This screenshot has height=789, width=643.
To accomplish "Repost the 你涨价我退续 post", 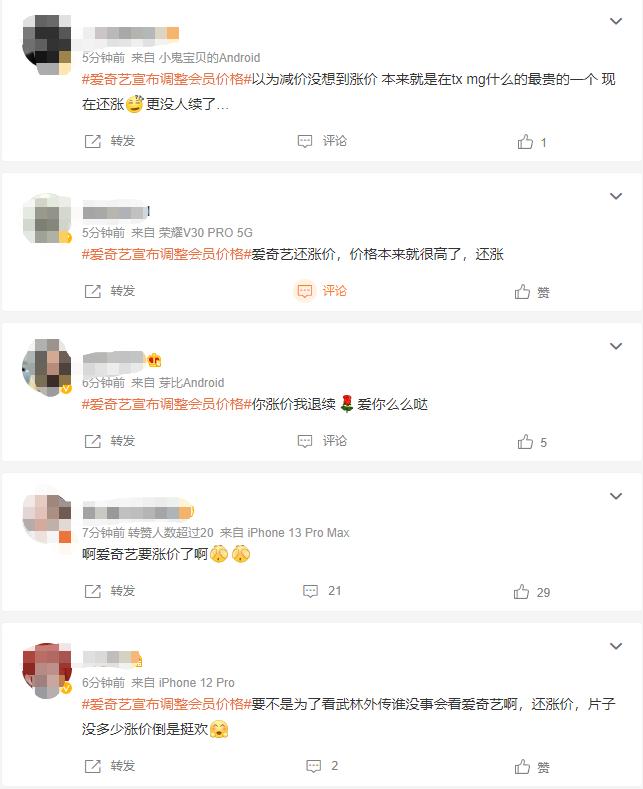I will click(110, 441).
